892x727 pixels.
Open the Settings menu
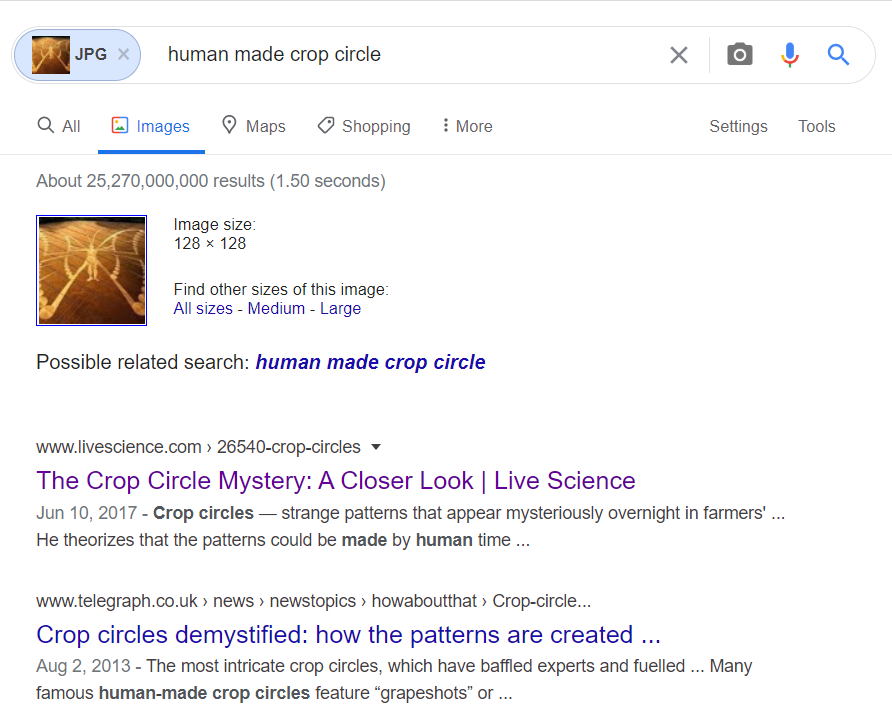point(738,126)
